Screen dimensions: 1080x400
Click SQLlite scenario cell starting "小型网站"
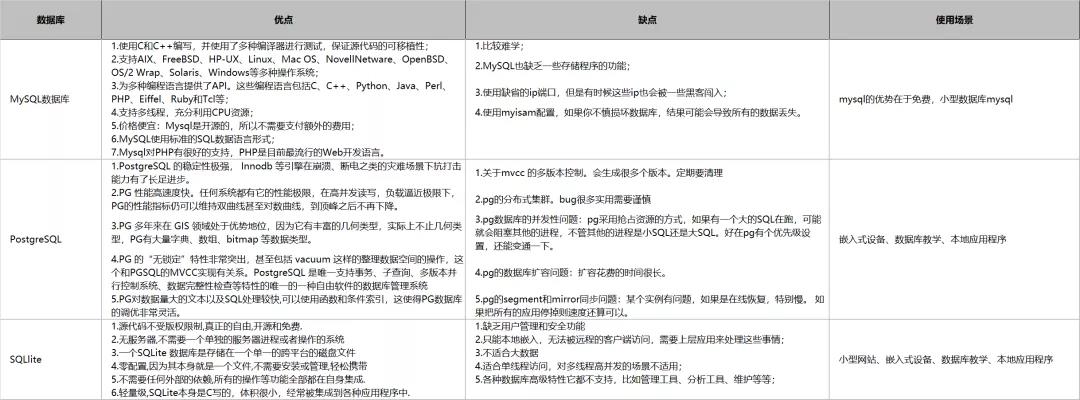pyautogui.click(x=946, y=359)
